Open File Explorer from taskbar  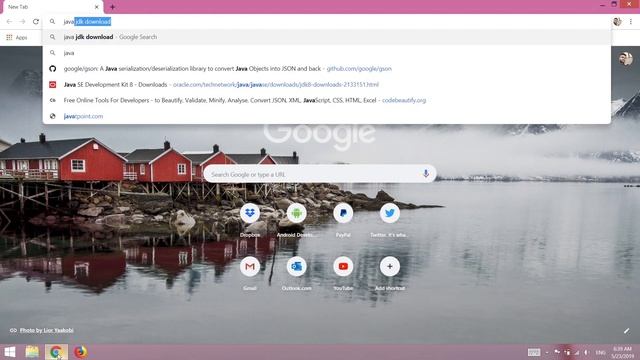32,352
